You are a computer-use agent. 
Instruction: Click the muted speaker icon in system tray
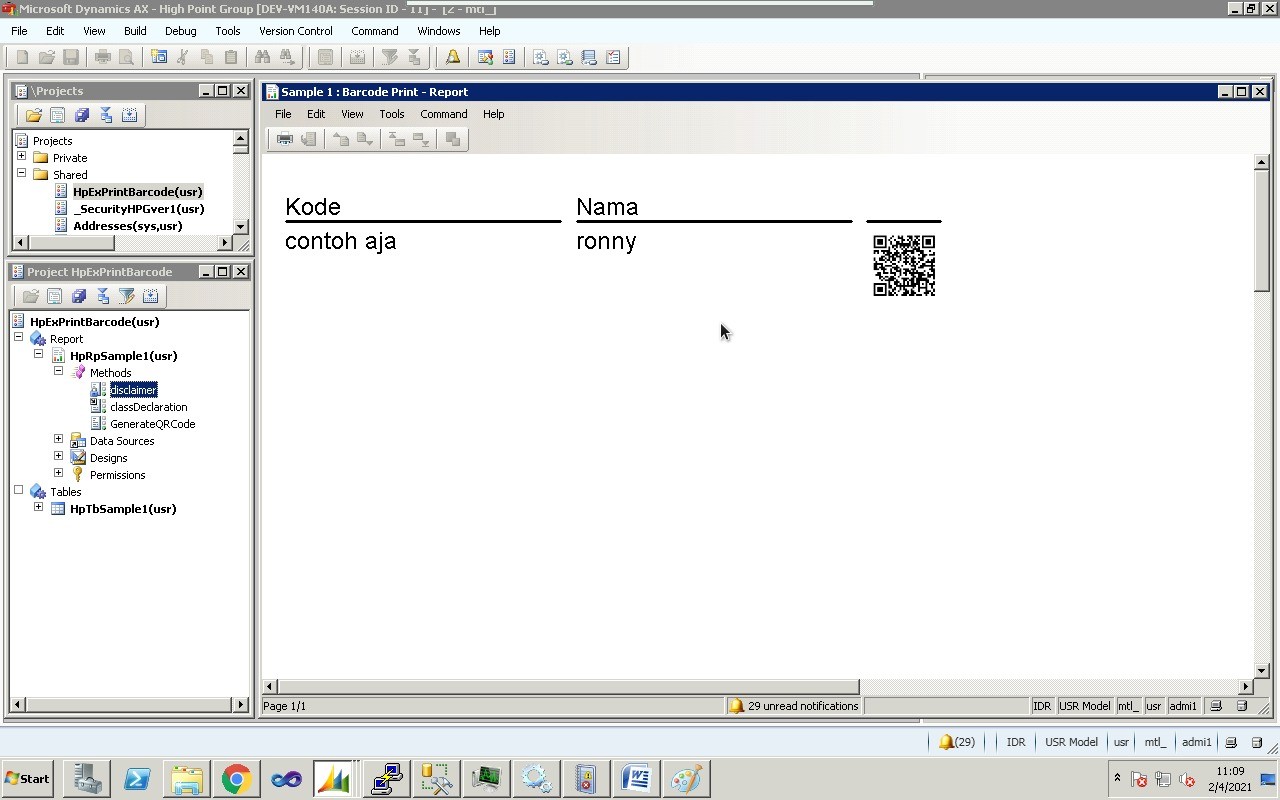coord(1187,780)
